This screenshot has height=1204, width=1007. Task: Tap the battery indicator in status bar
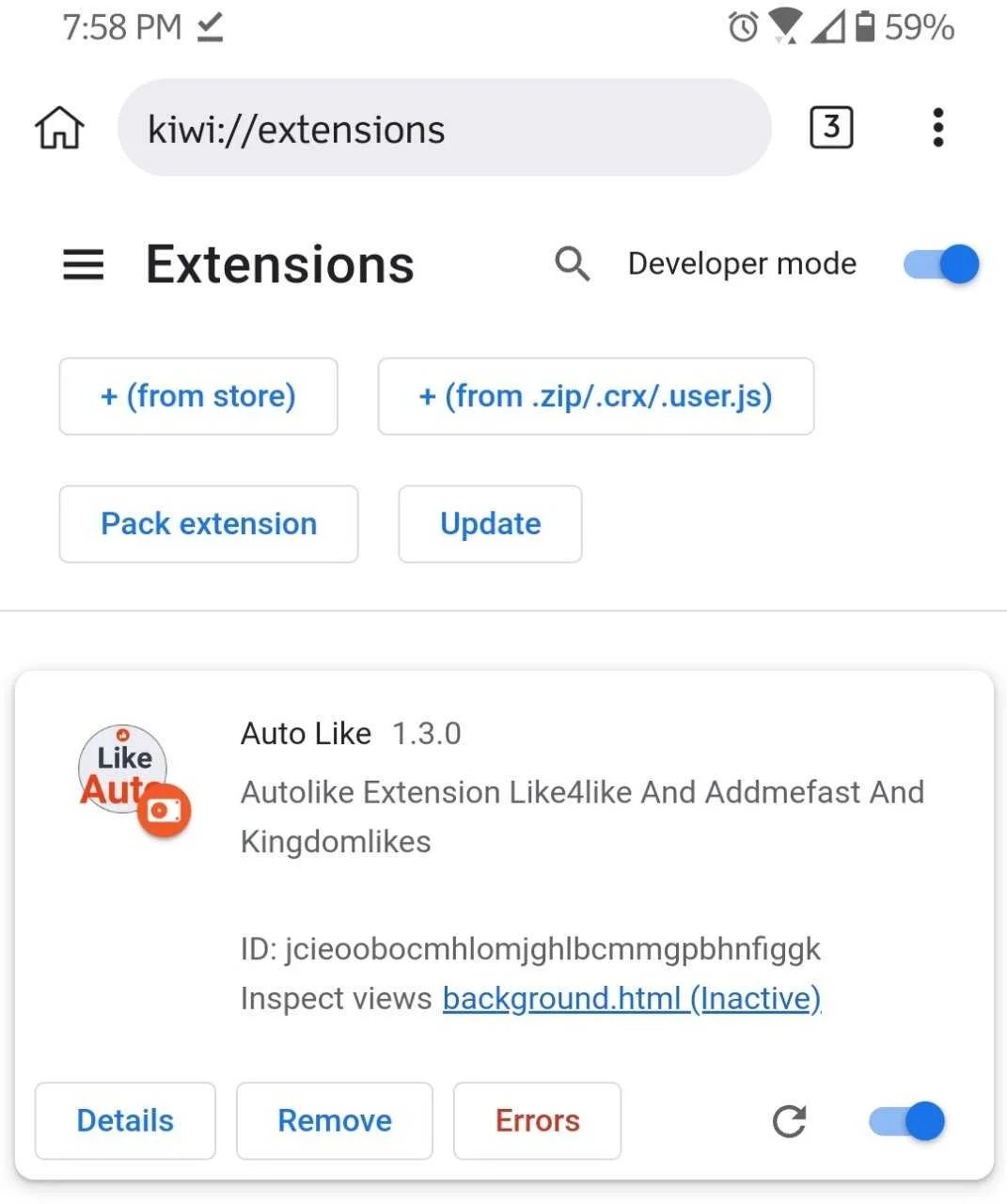[864, 26]
